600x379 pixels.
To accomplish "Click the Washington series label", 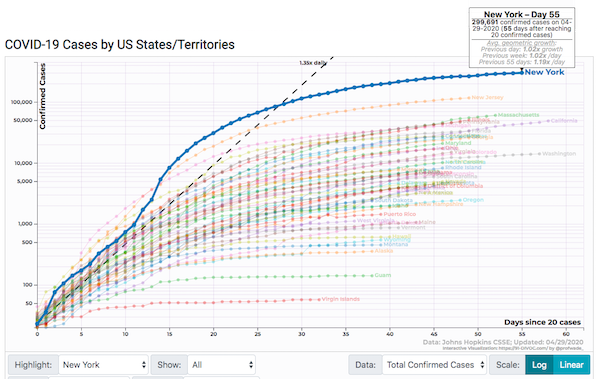I will click(x=559, y=154).
